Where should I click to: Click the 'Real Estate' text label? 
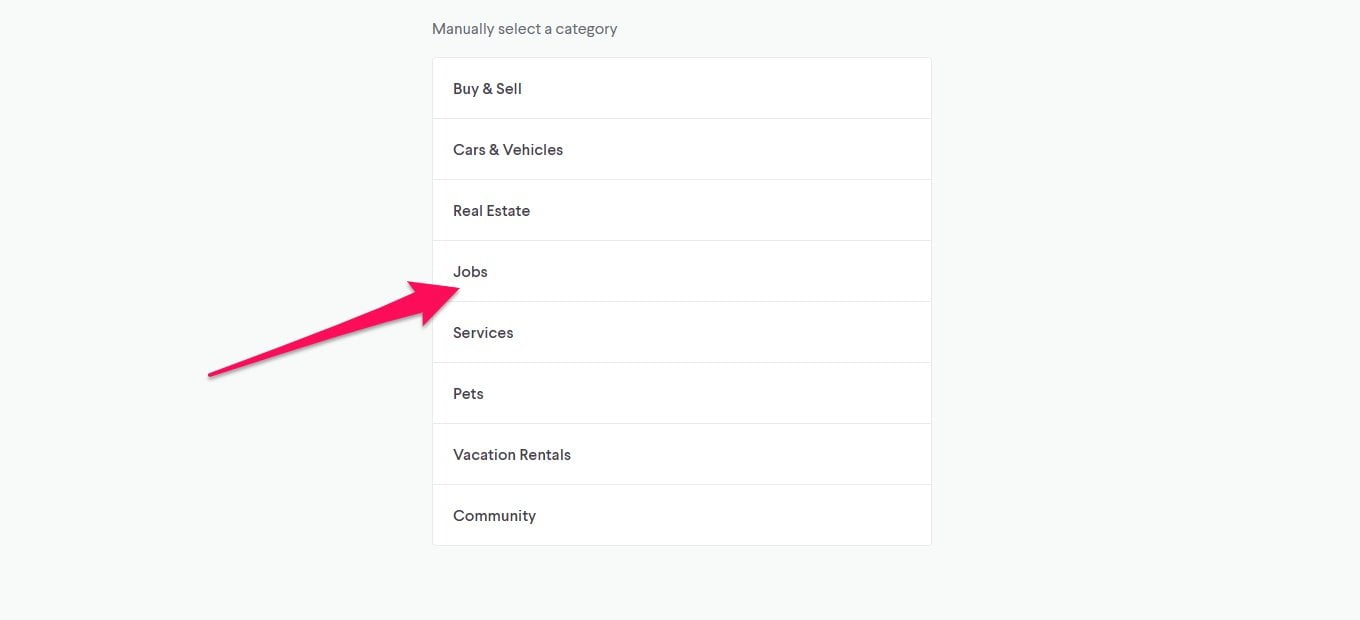pos(491,210)
